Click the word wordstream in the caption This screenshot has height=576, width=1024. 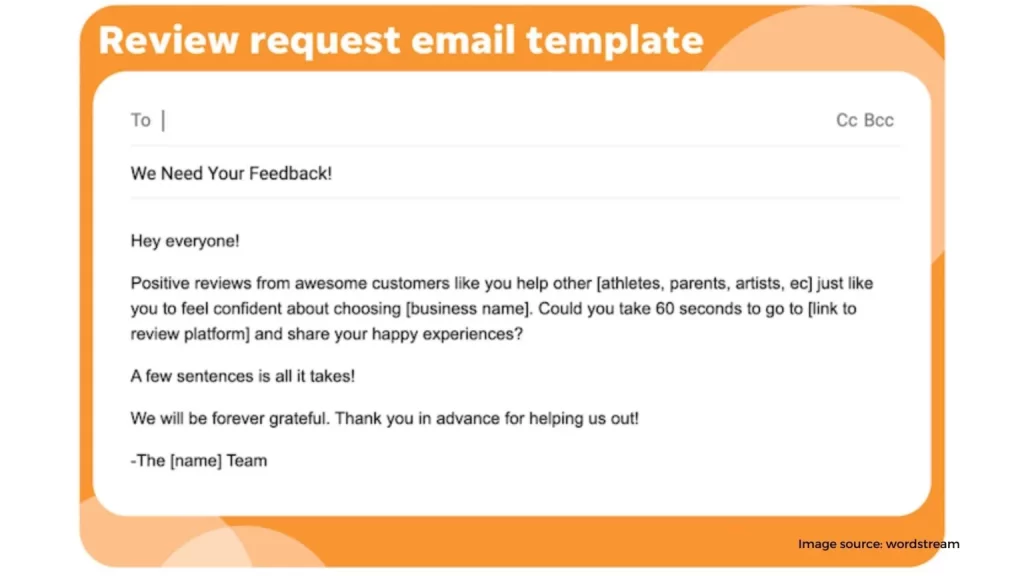[922, 544]
